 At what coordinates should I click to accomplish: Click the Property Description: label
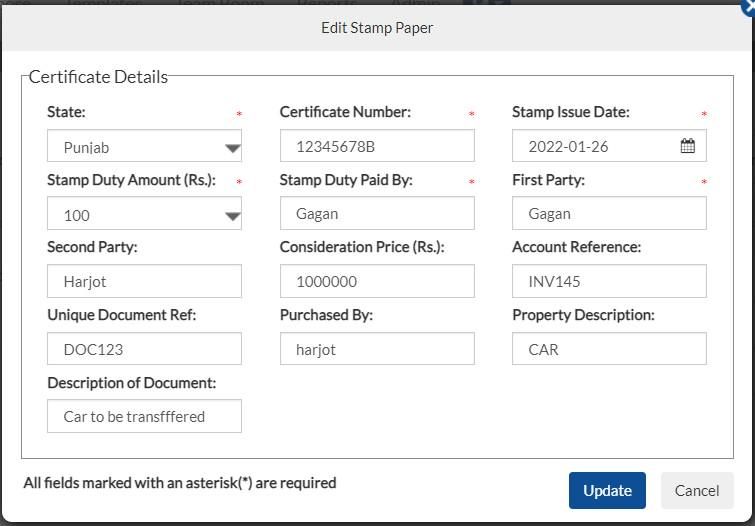coord(583,315)
